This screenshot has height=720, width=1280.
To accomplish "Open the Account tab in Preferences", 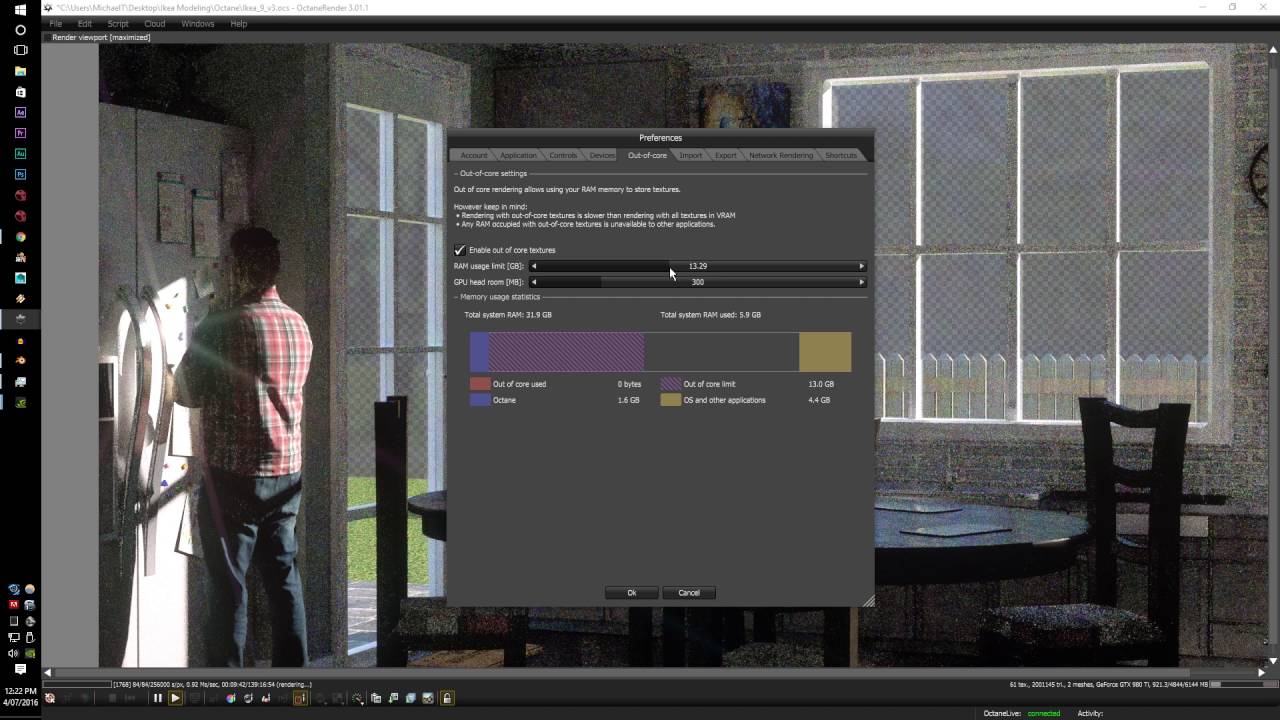I will tap(474, 155).
